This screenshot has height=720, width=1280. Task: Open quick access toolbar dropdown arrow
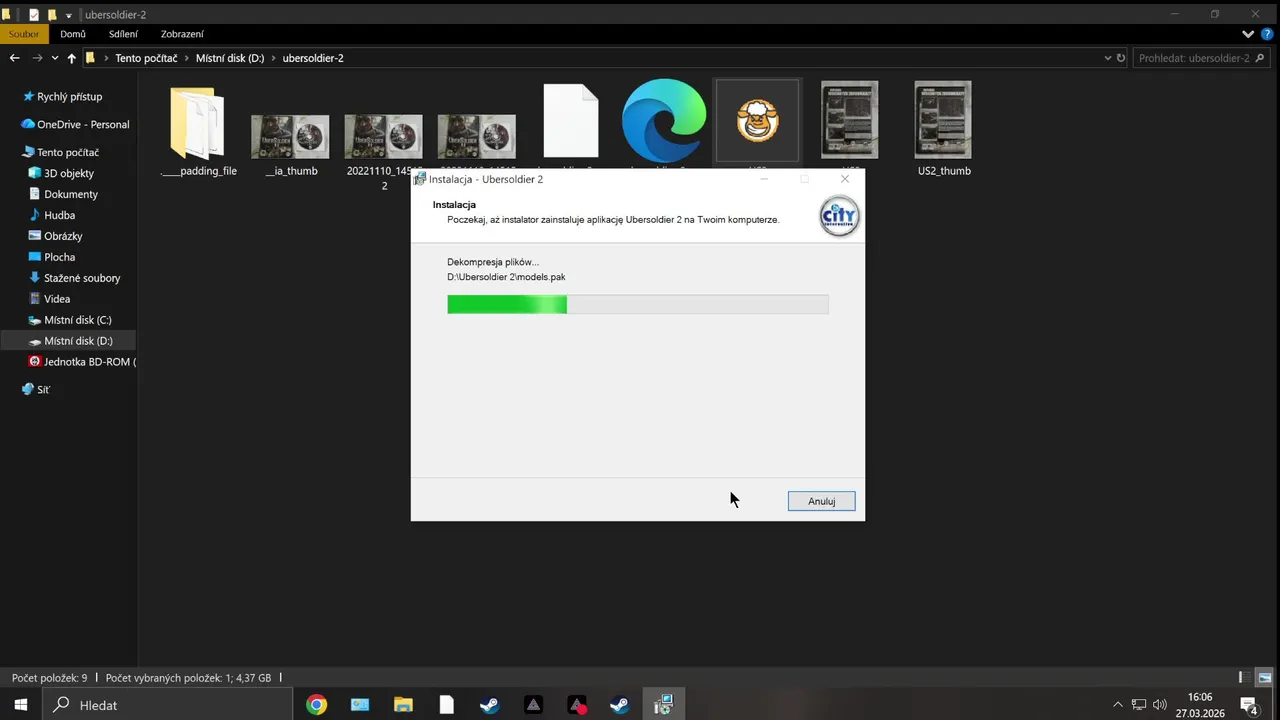coord(69,15)
